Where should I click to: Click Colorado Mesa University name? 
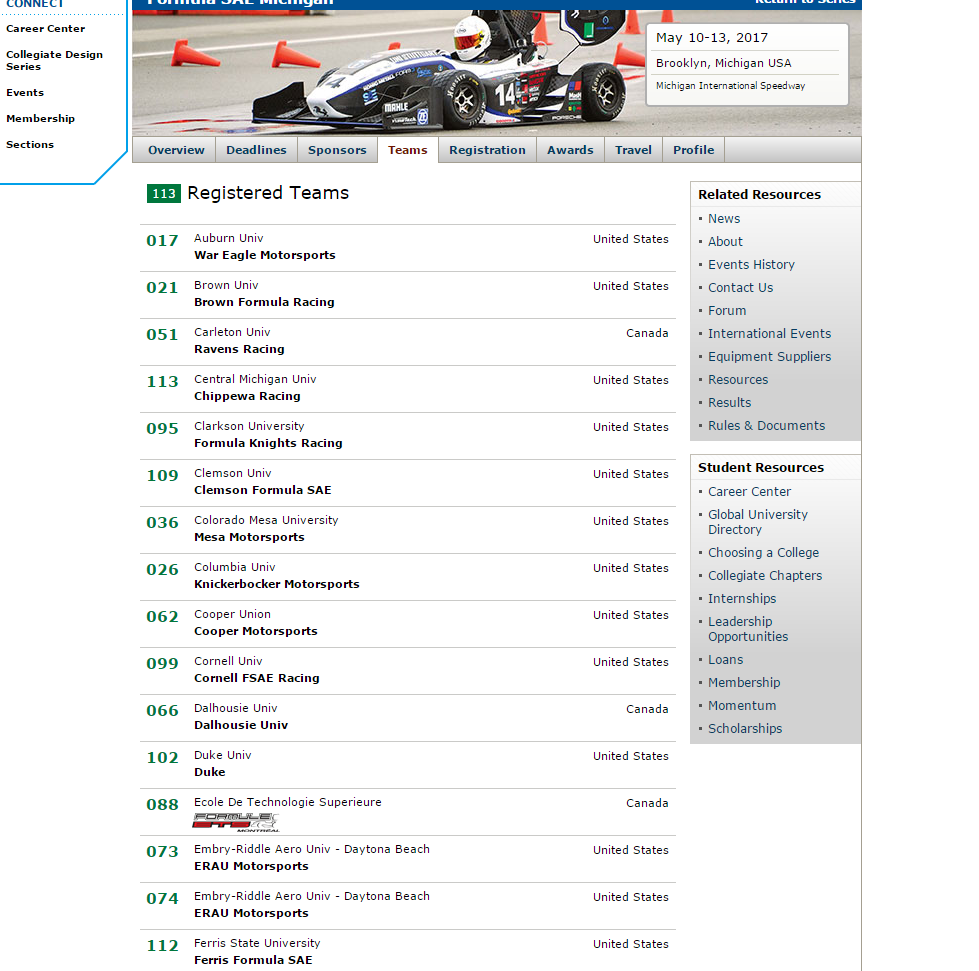pyautogui.click(x=266, y=520)
